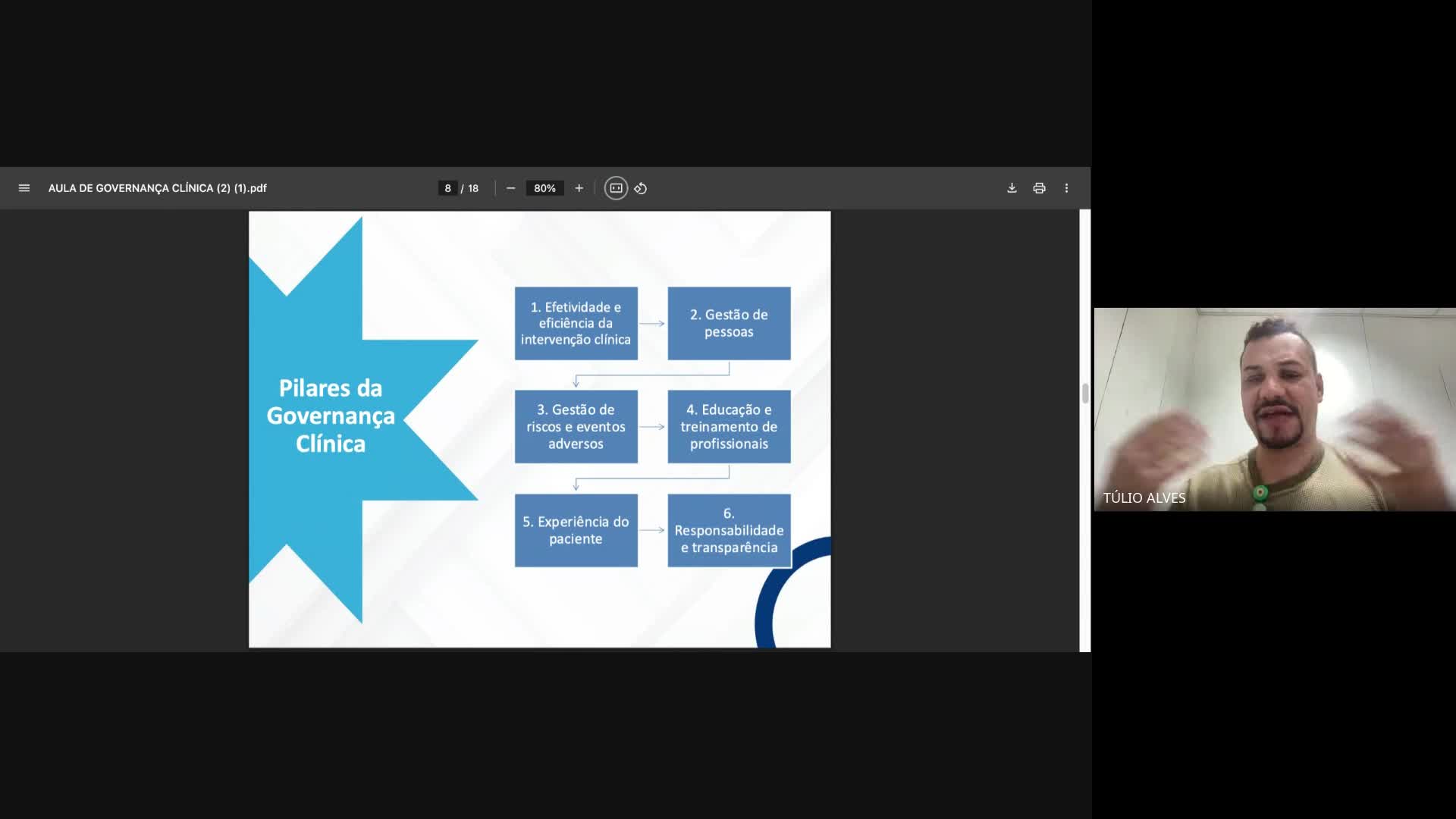
Task: Open the three-dot more actions menu
Action: [x=1066, y=188]
